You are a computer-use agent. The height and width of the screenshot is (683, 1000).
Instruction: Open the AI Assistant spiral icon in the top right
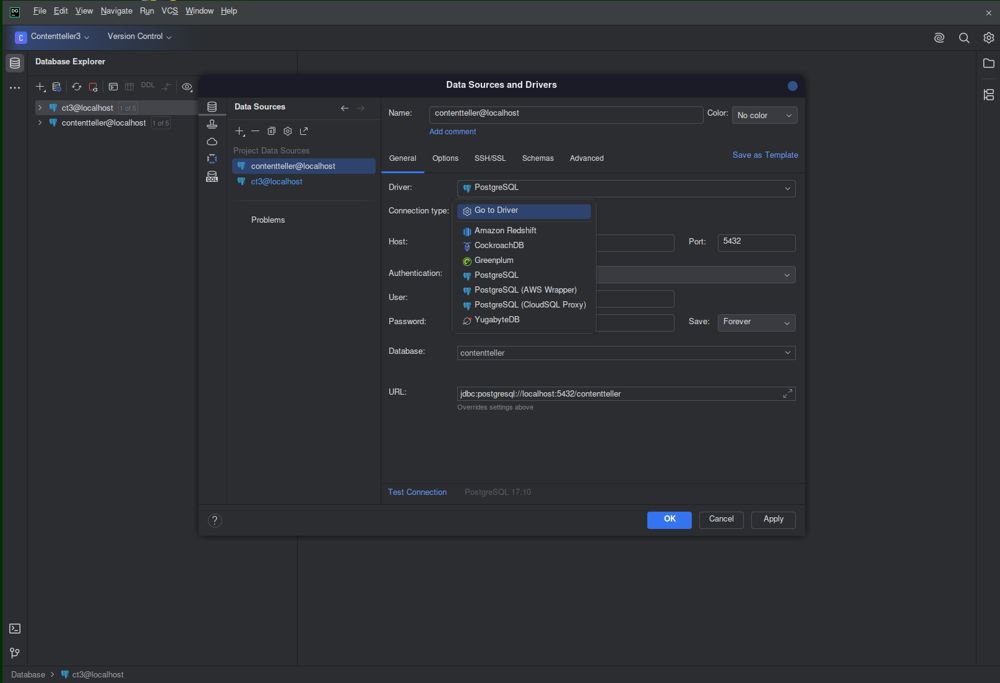939,38
